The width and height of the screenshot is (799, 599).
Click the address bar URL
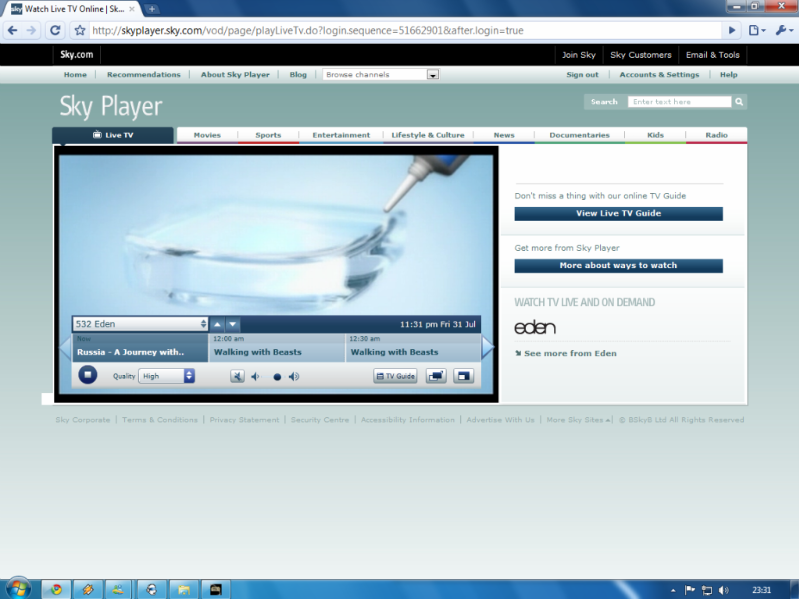pyautogui.click(x=307, y=31)
